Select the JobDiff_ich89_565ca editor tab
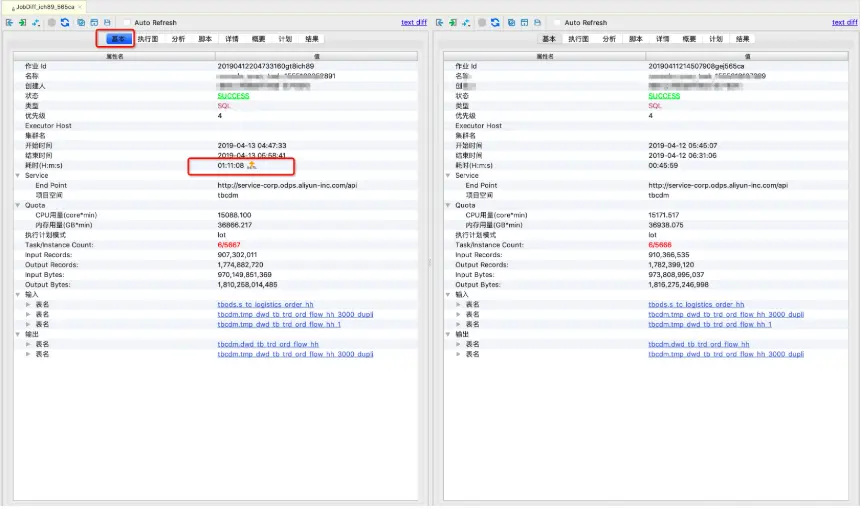 point(43,7)
